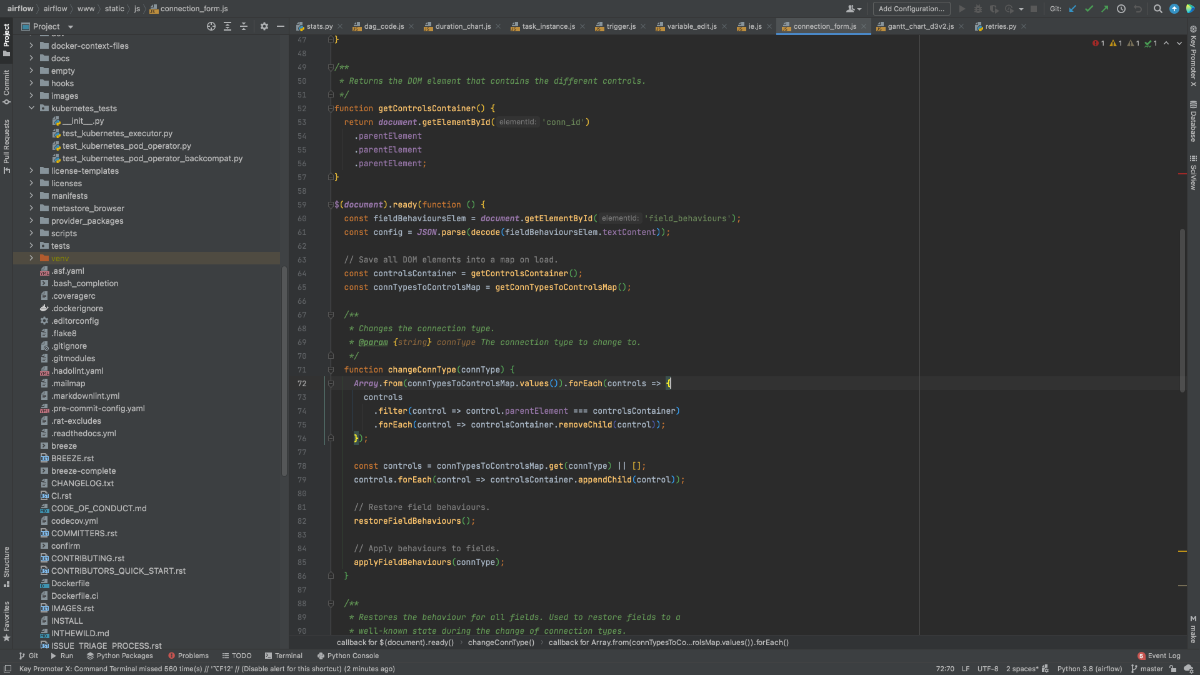Expand the tests folder
This screenshot has width=1200, height=675.
[31, 246]
